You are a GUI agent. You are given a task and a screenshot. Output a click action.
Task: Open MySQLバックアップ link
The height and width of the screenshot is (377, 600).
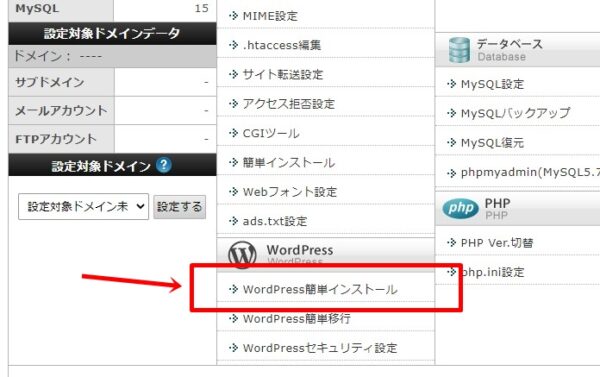[515, 113]
